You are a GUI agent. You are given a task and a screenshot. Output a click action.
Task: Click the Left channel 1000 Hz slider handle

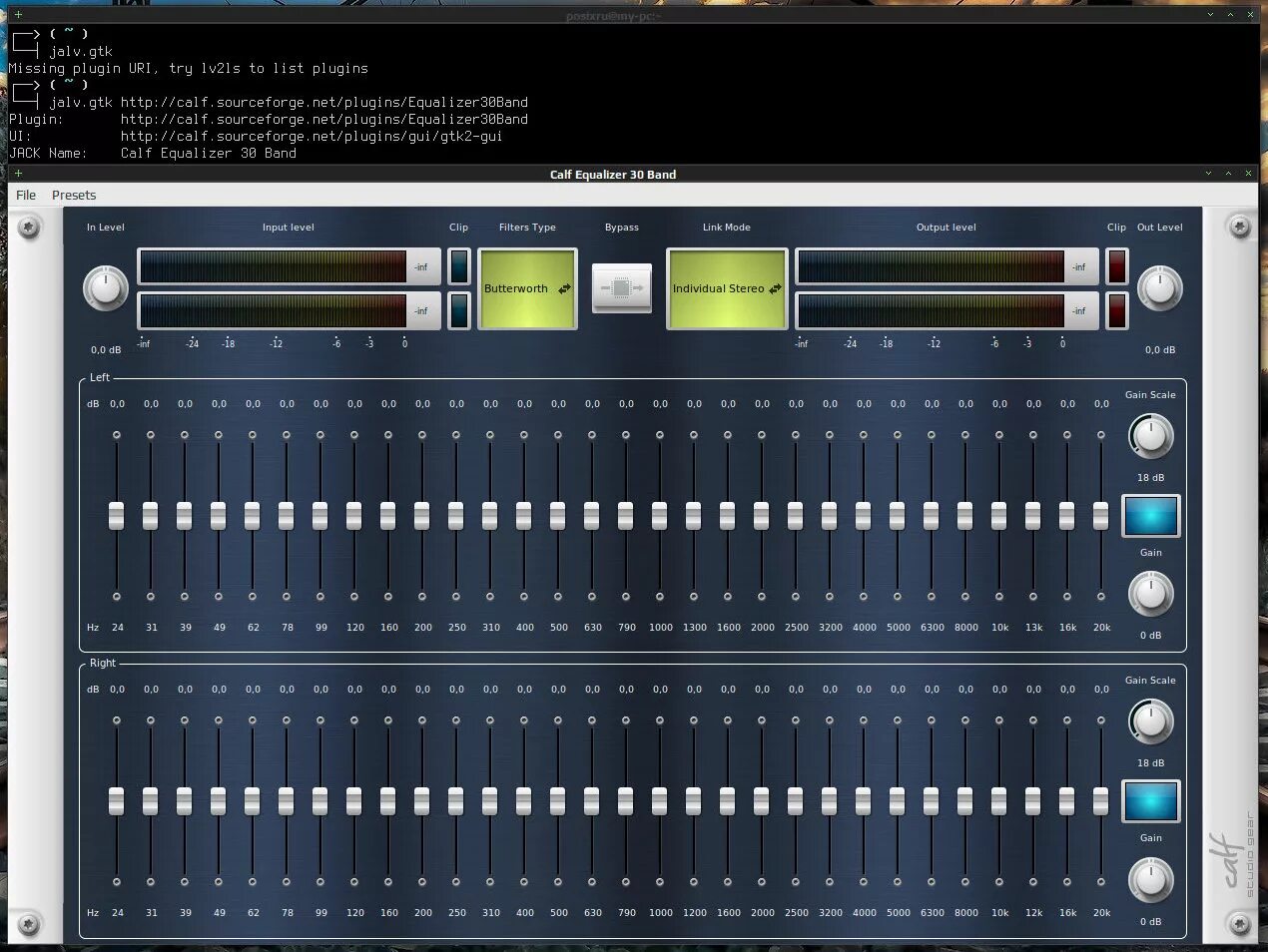[x=660, y=516]
